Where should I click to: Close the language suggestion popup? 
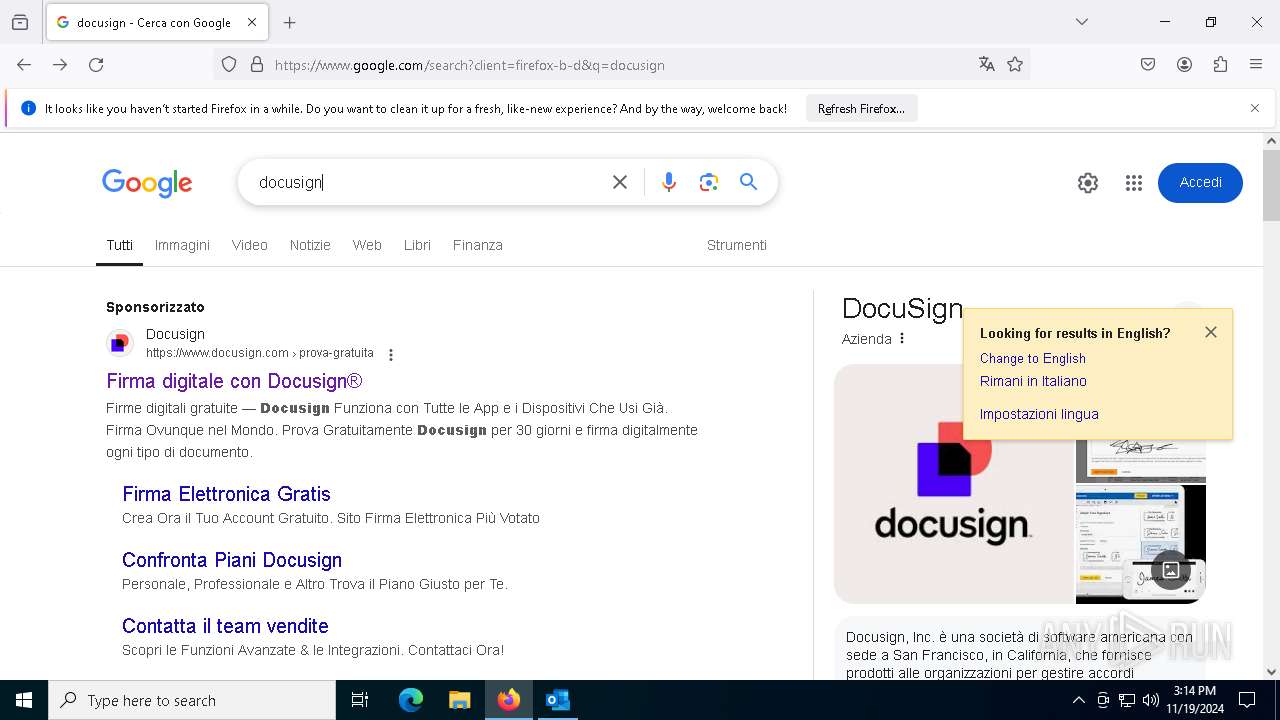click(1211, 332)
